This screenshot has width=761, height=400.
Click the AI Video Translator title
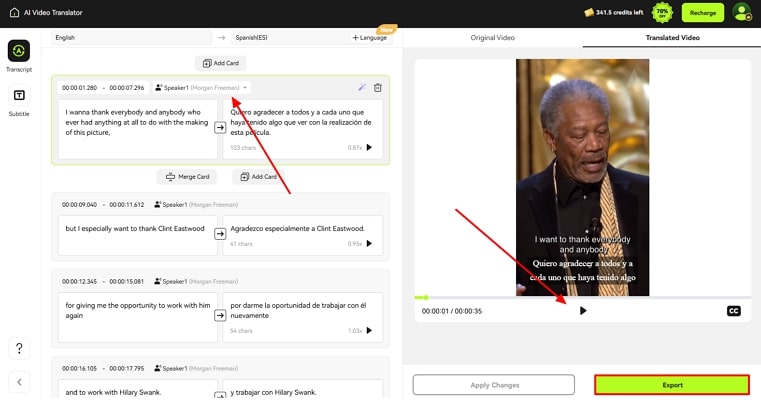coord(53,13)
